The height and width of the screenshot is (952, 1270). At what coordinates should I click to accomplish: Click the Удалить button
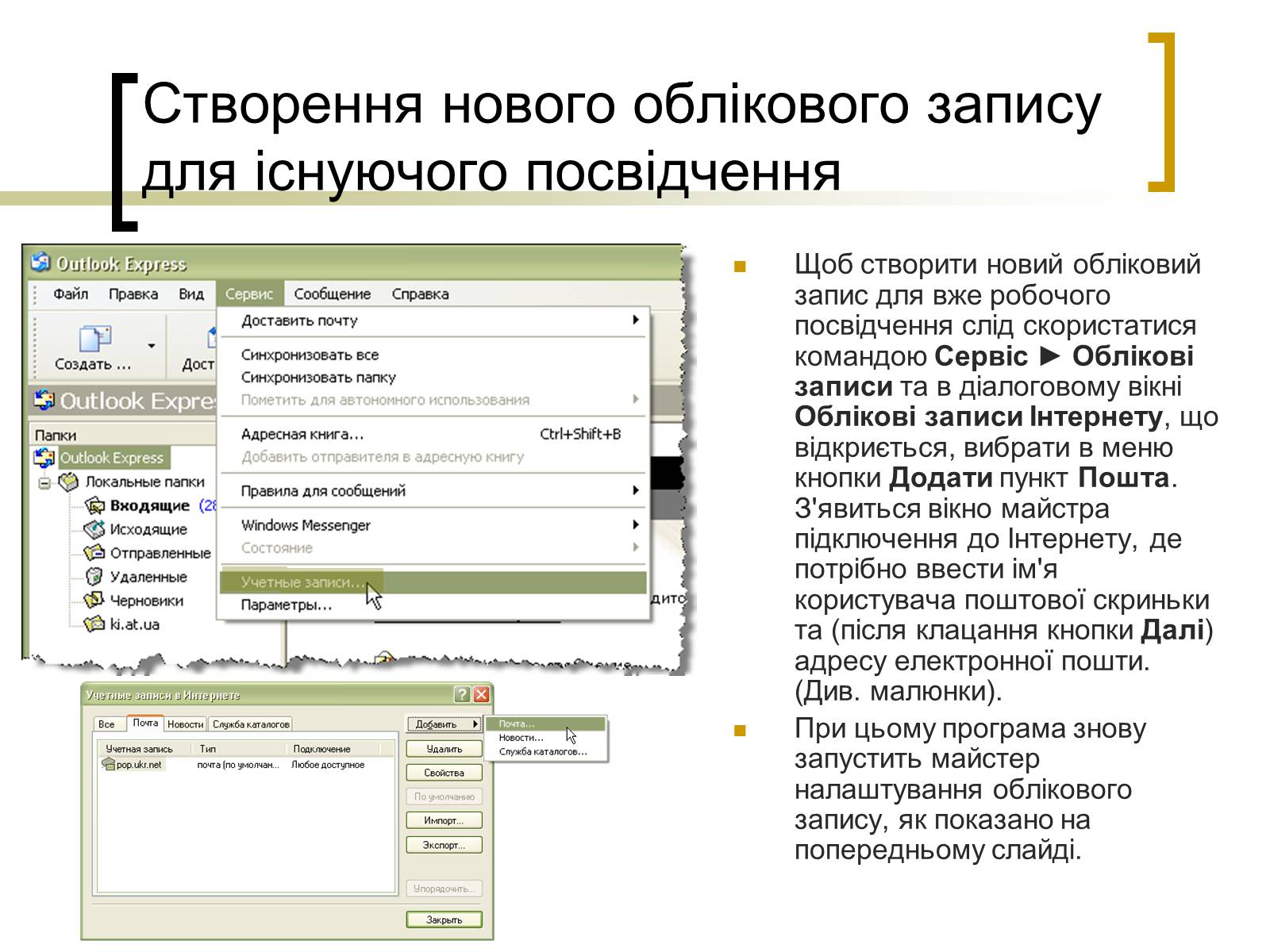click(x=444, y=749)
